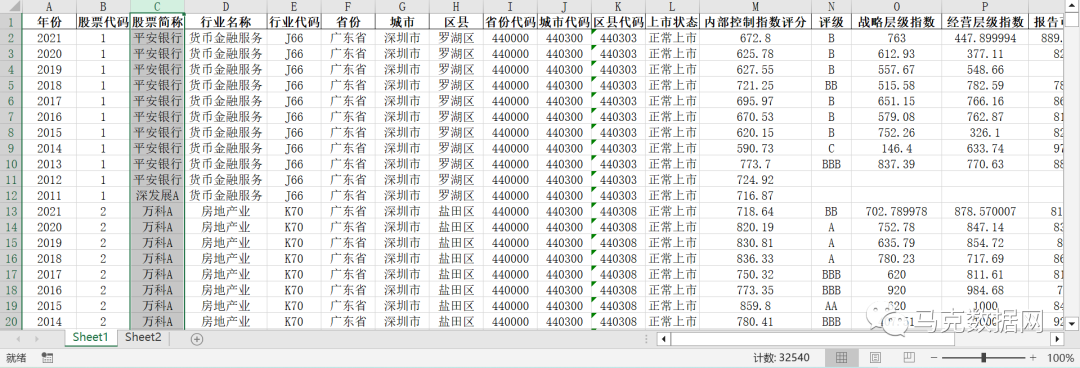The height and width of the screenshot is (368, 1080).
Task: Click header cell 股票简称
Action: (x=158, y=21)
